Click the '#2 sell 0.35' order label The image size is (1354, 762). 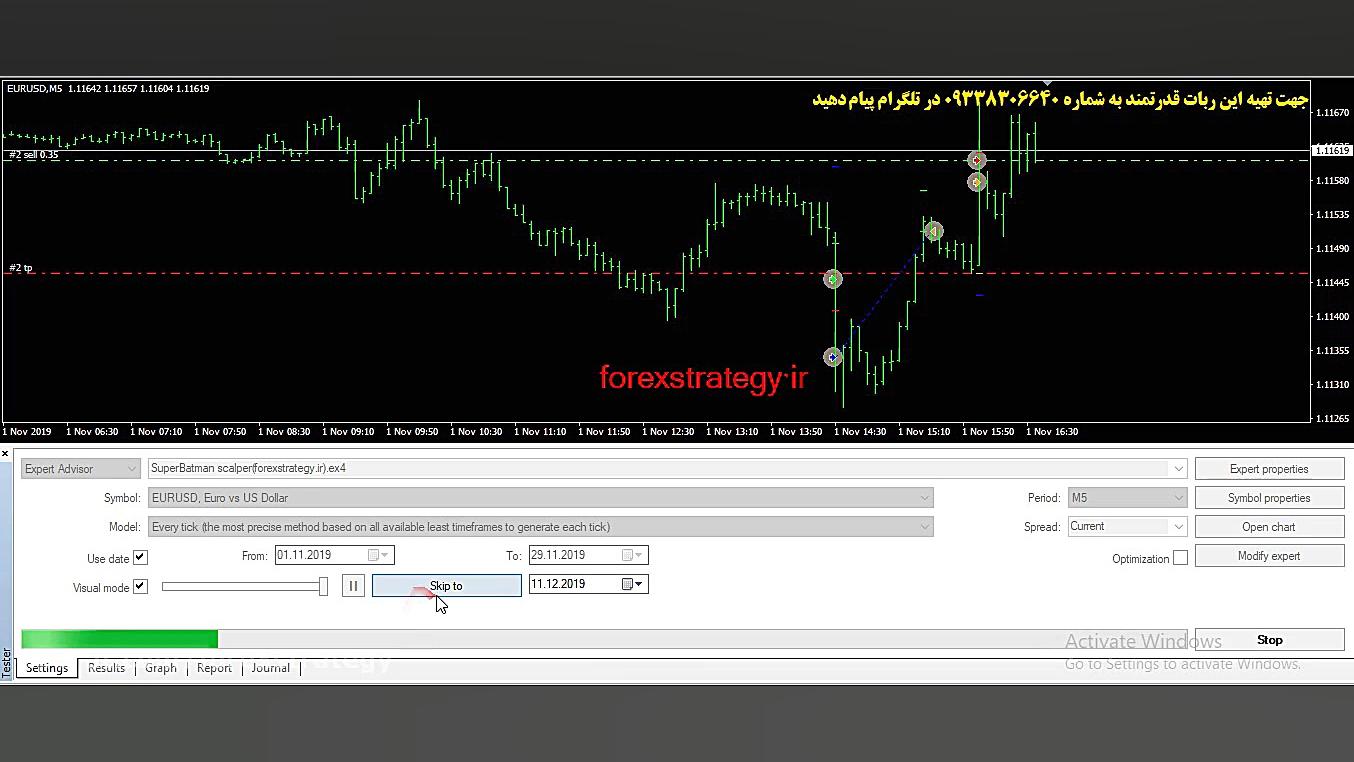[34, 155]
